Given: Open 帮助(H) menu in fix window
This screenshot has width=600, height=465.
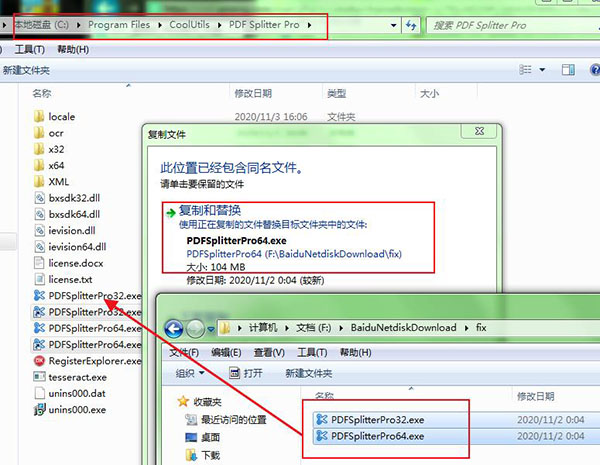Looking at the screenshot, I should (355, 352).
